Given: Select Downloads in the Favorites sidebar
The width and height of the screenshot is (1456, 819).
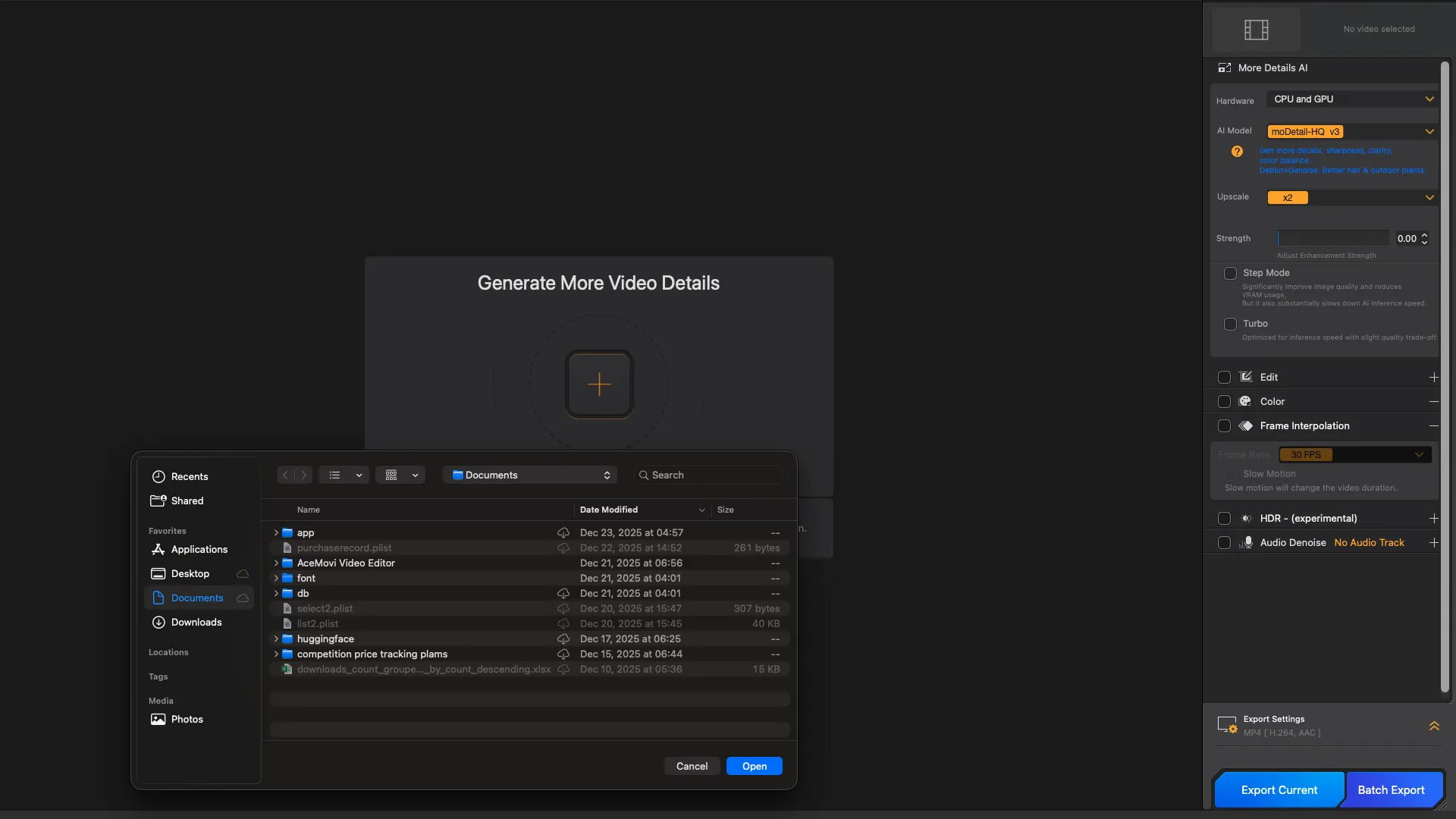Looking at the screenshot, I should (196, 623).
